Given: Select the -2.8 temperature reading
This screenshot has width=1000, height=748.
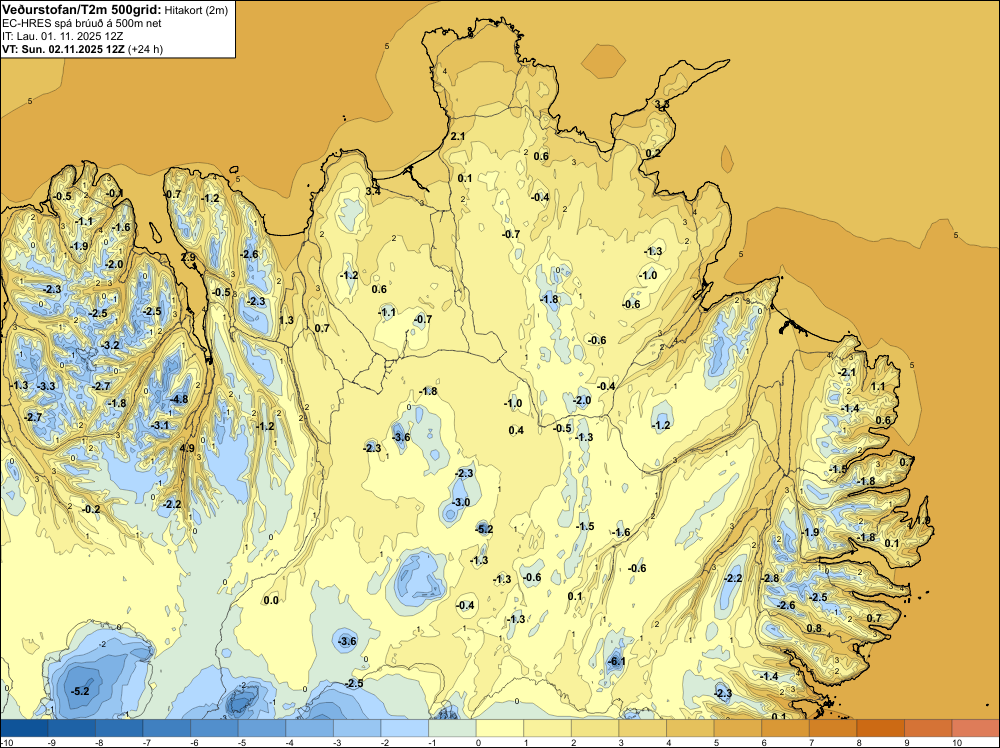Looking at the screenshot, I should point(770,578).
